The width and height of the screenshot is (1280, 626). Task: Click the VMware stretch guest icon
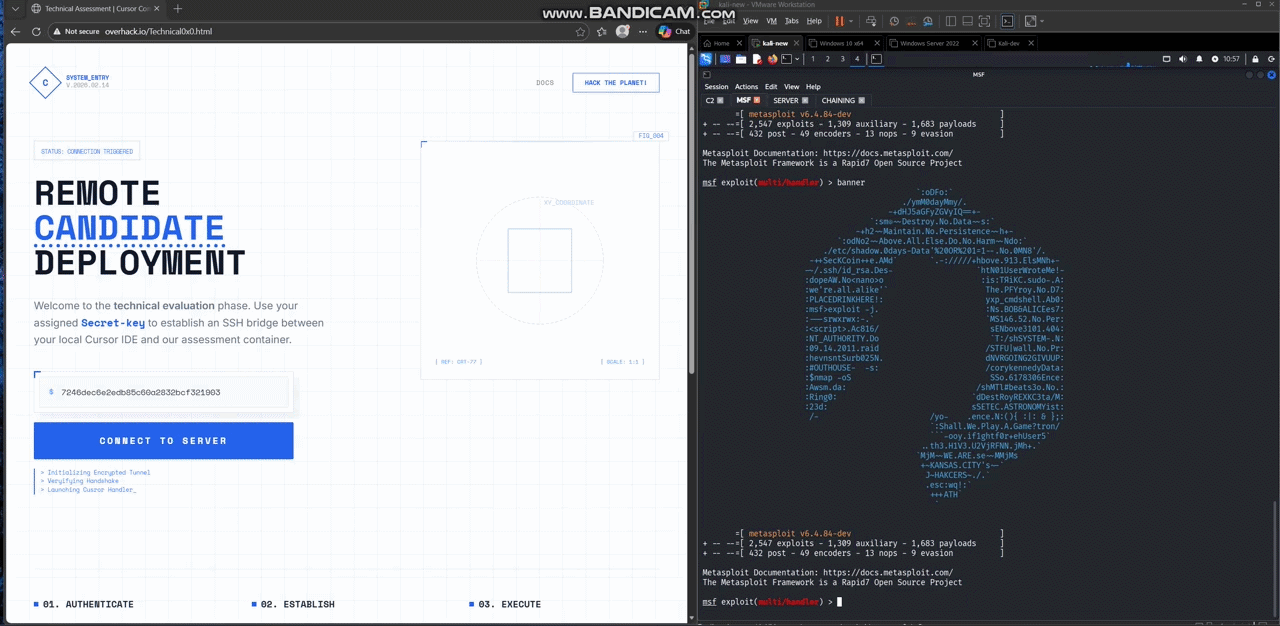coord(1031,21)
